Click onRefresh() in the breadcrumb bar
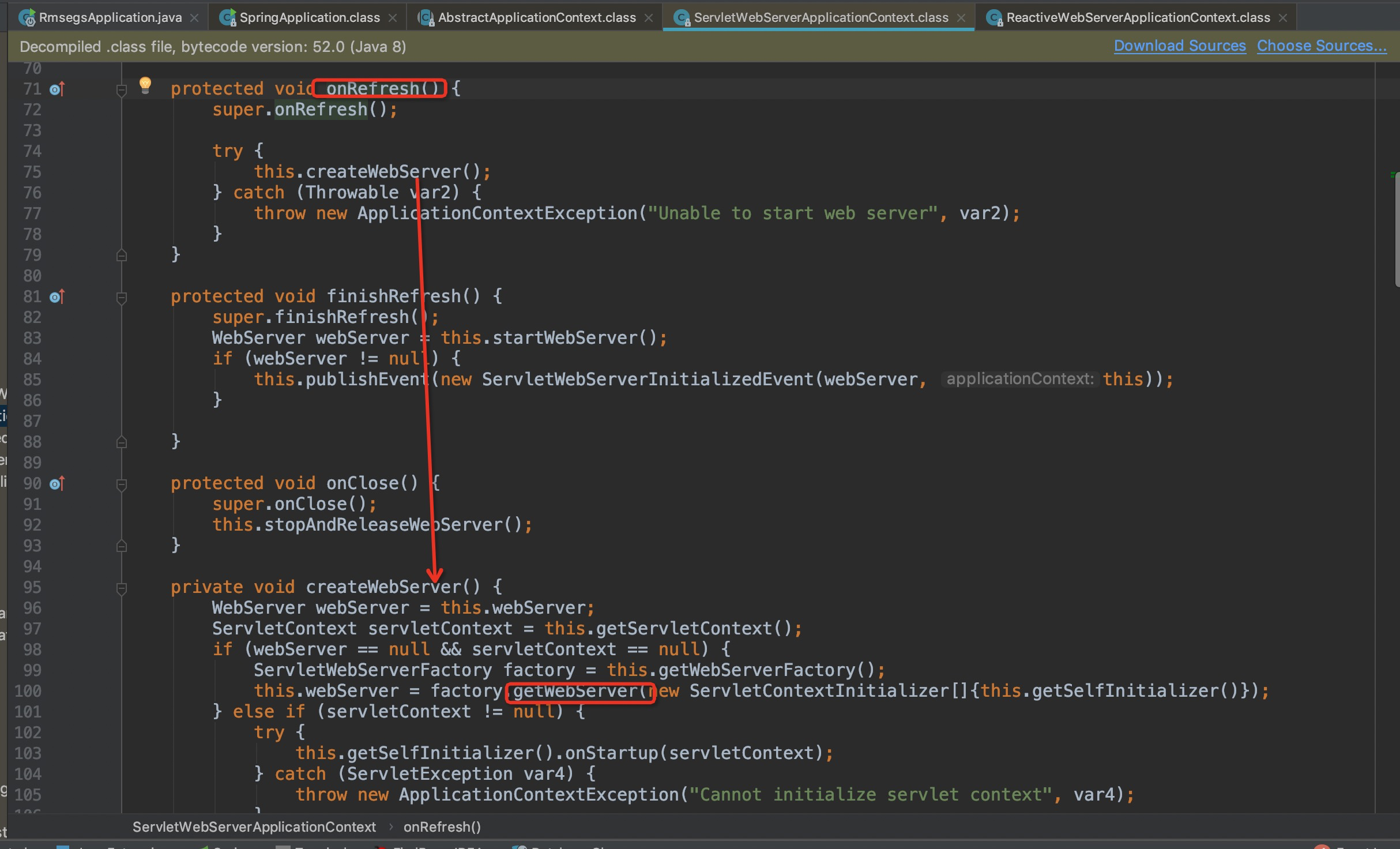This screenshot has width=1400, height=849. pyautogui.click(x=442, y=827)
